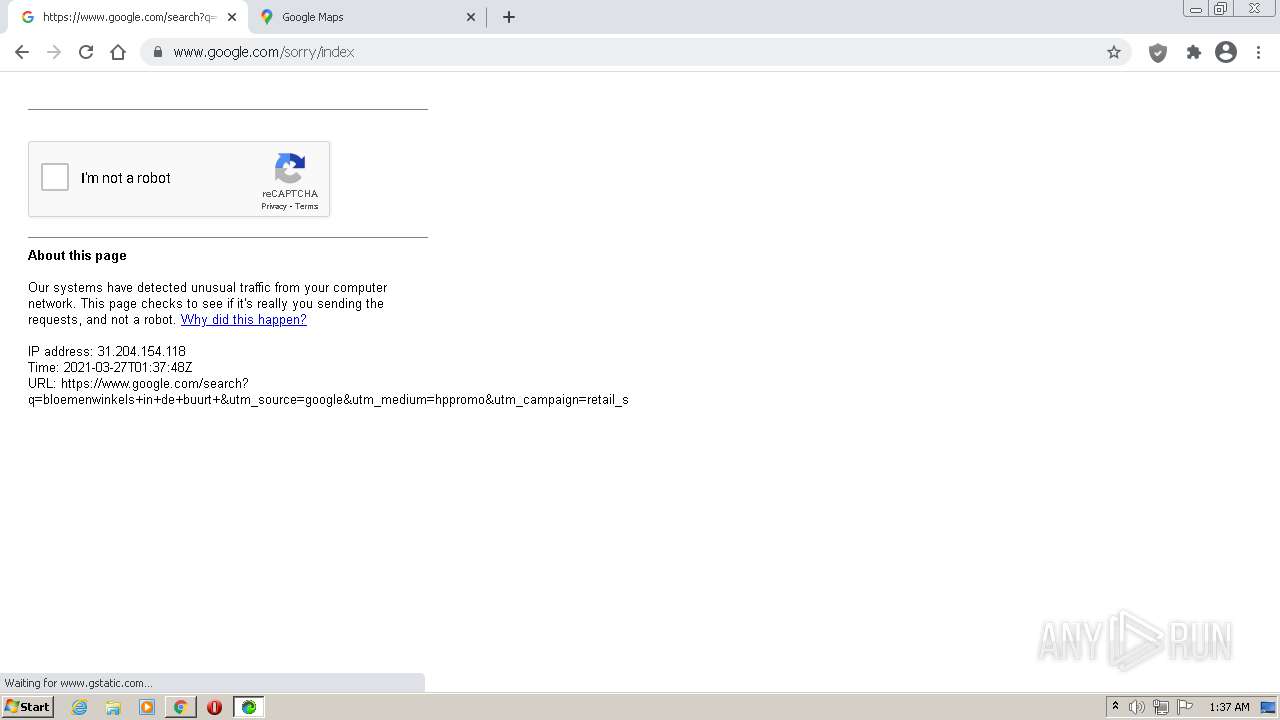This screenshot has width=1280, height=720.
Task: Open the Action Center flag icon
Action: (1185, 707)
